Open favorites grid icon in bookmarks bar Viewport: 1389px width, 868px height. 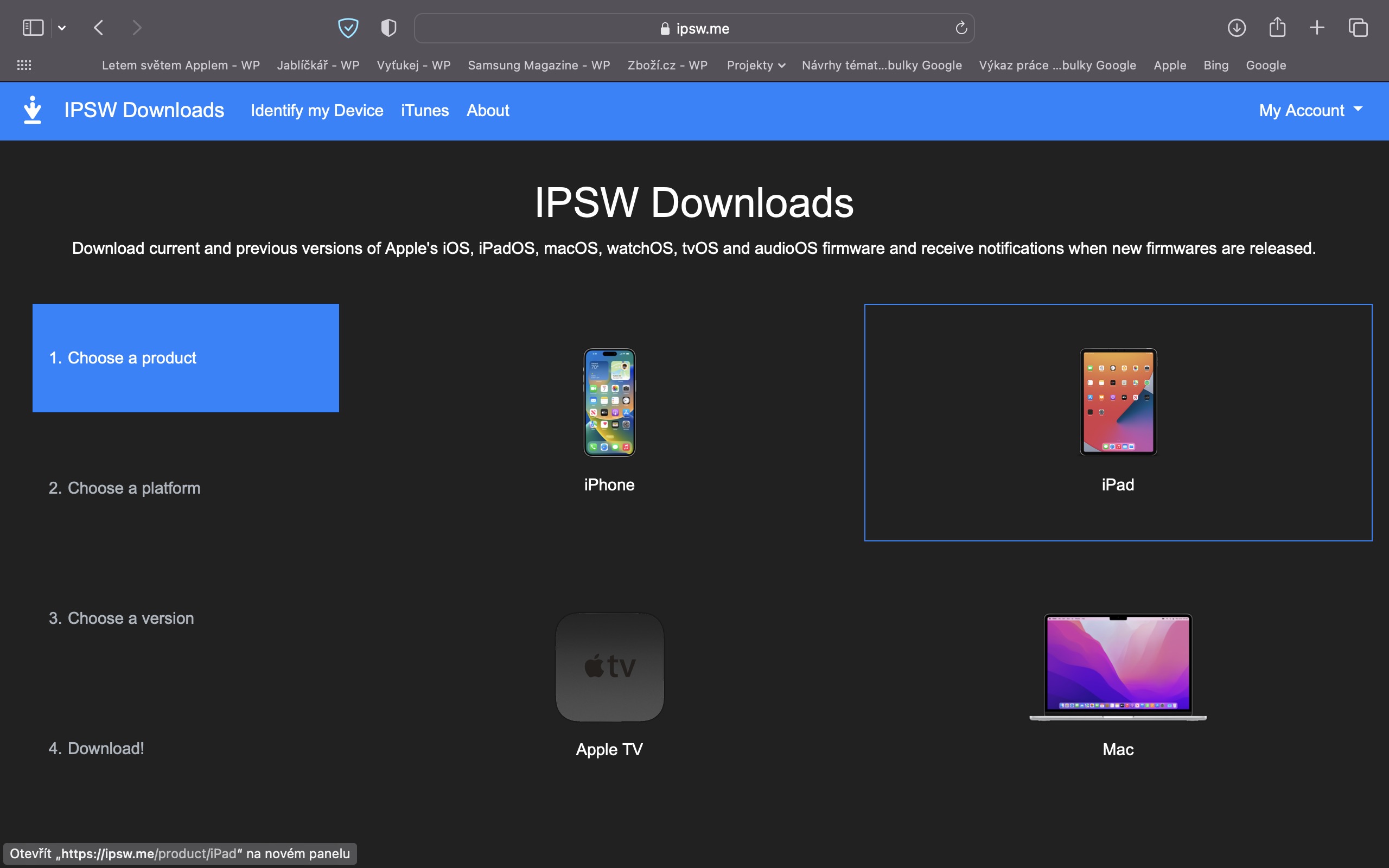pyautogui.click(x=24, y=65)
